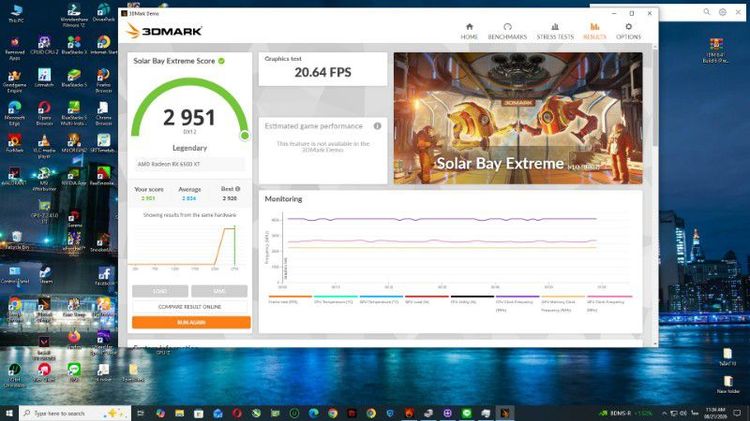The width and height of the screenshot is (750, 421).
Task: Open the Options tab
Action: [x=629, y=31]
